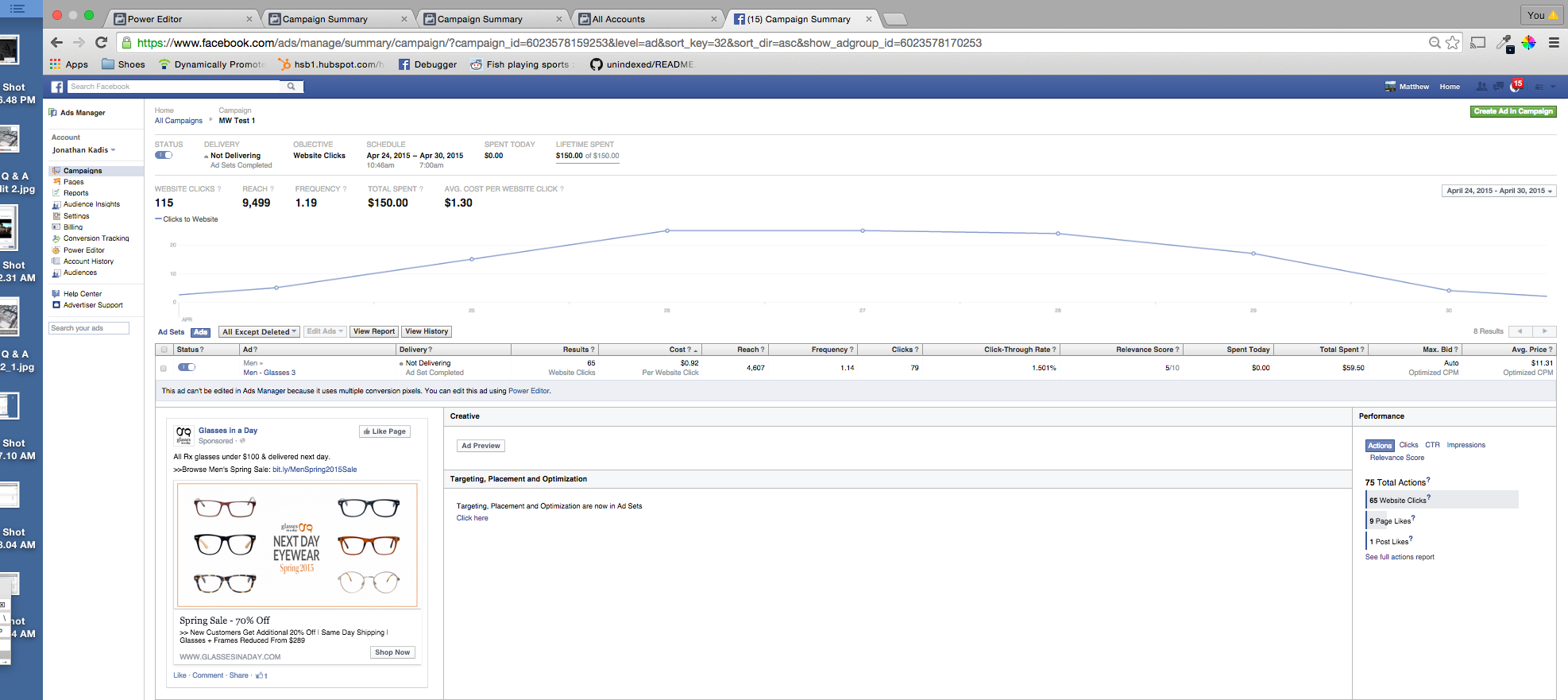
Task: Check the select-all ads header checkbox
Action: pos(164,350)
